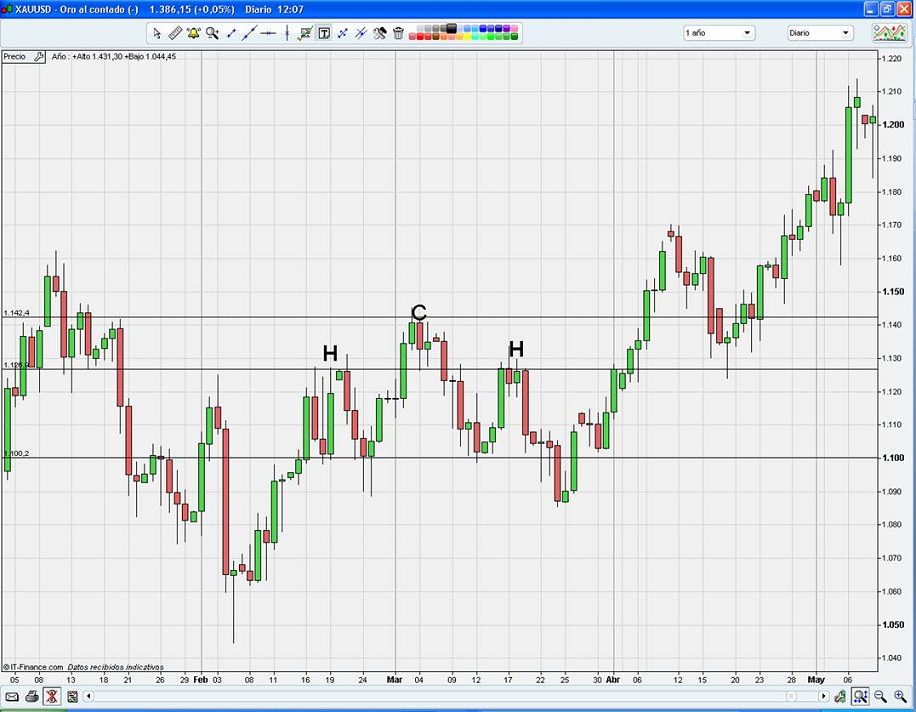Screen dimensions: 916x712
Task: Select the parallel channel lines tool
Action: pos(361,33)
